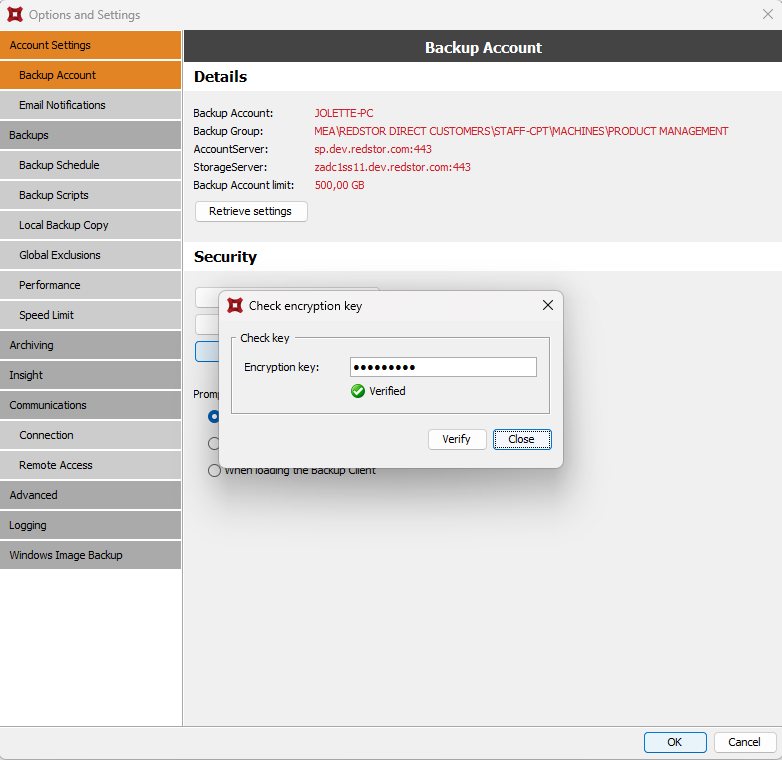The width and height of the screenshot is (782, 760).
Task: Click the first Security button behind dialog
Action: click(207, 297)
